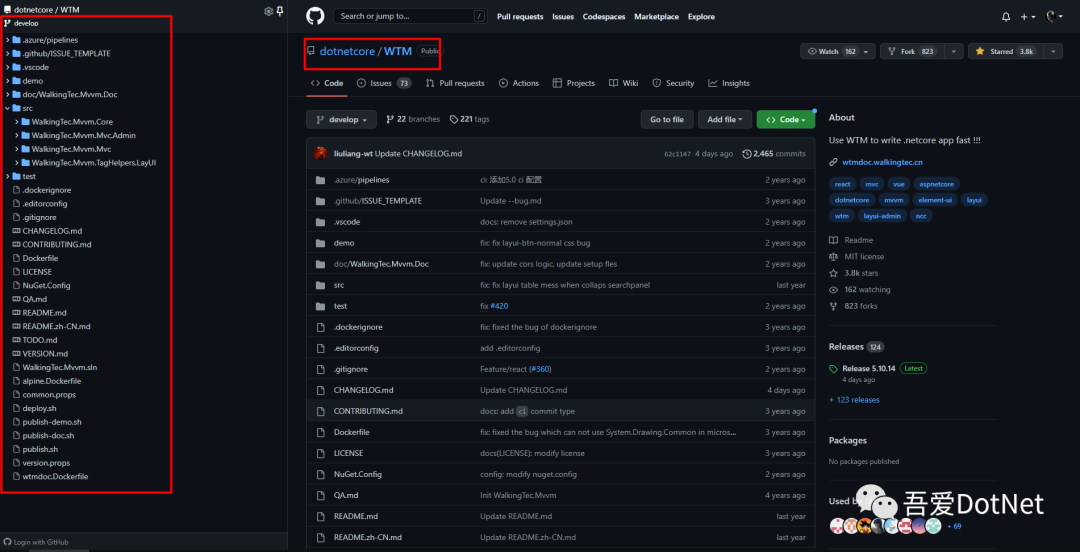Open the Dockerfile file icon in file list
Viewport: 1080px width, 552px height.
[320, 433]
